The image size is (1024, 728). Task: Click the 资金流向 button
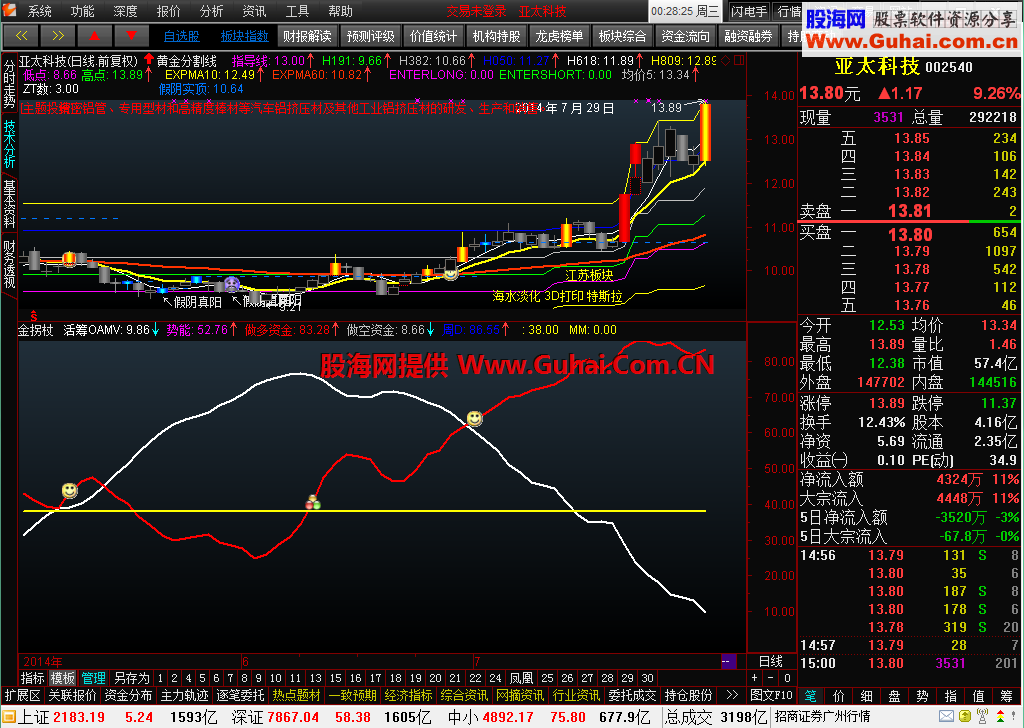[685, 36]
